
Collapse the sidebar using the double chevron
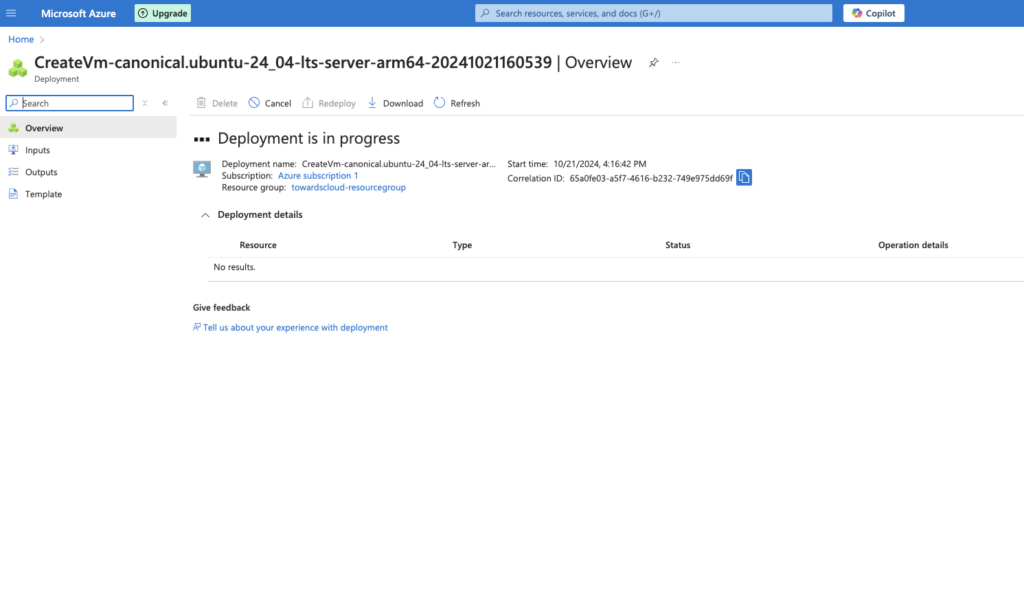pyautogui.click(x=165, y=103)
